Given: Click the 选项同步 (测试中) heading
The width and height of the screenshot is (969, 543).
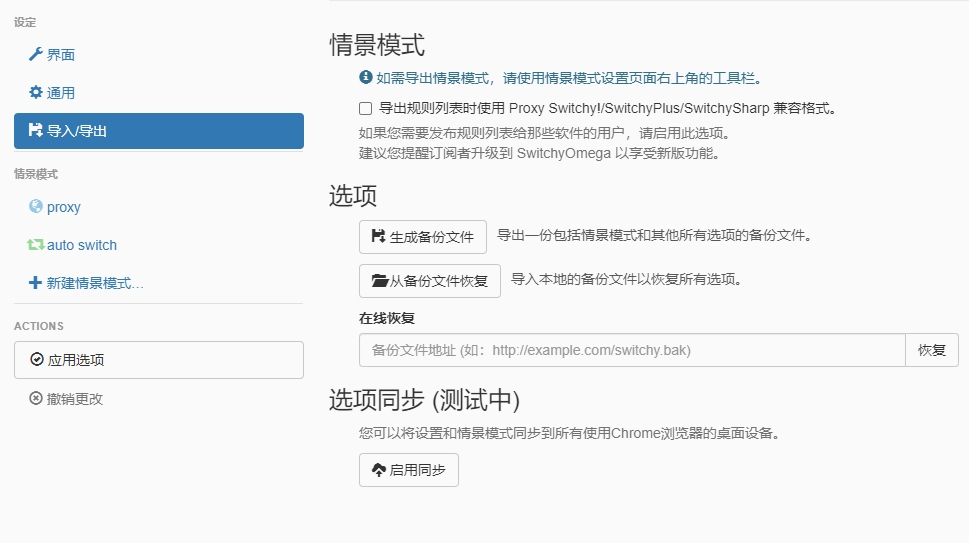Looking at the screenshot, I should pyautogui.click(x=424, y=400).
